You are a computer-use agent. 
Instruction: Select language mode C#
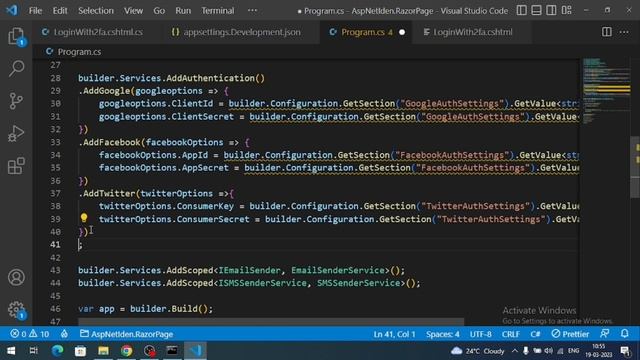[535, 334]
